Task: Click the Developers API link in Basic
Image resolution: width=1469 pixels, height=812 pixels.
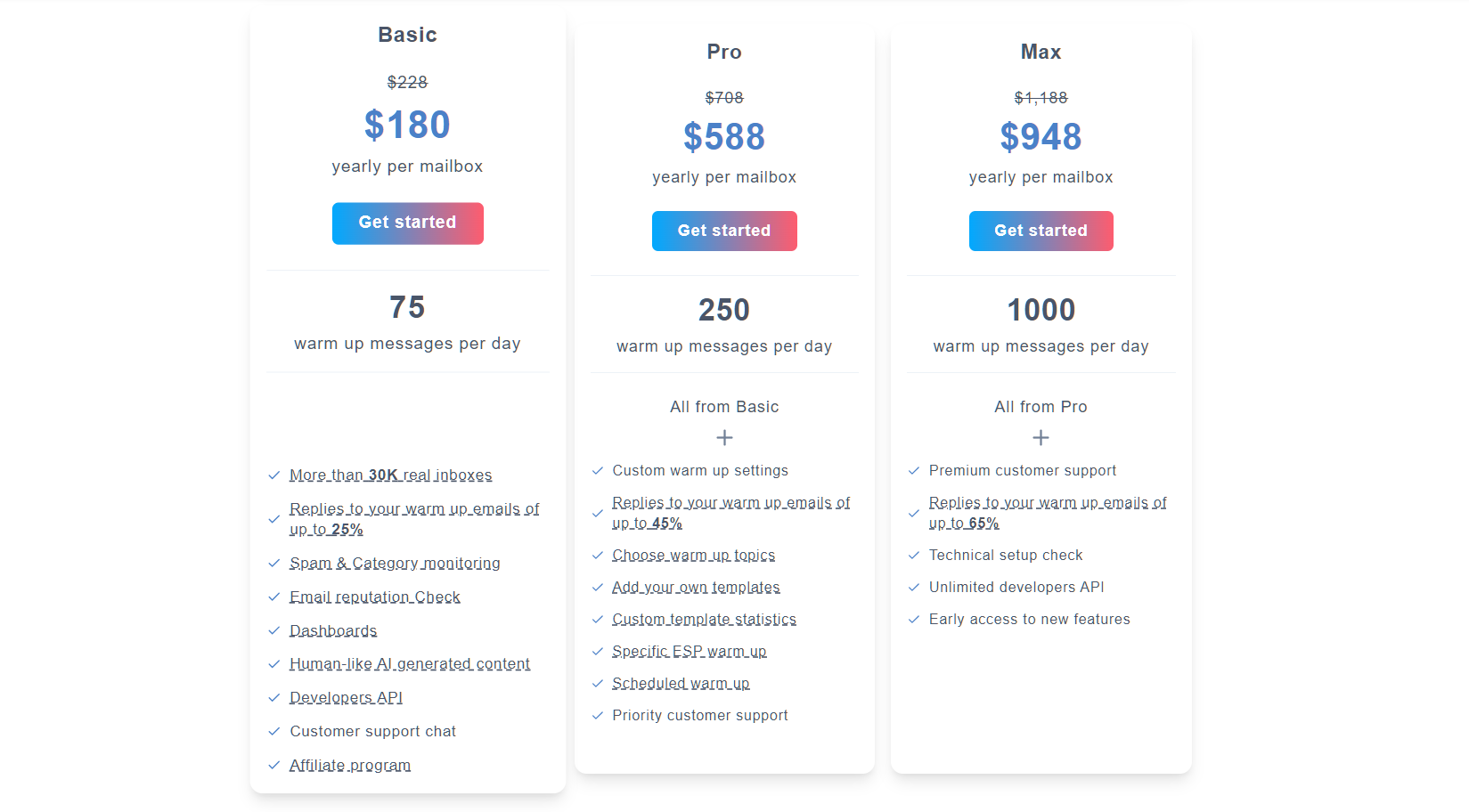Action: 346,698
